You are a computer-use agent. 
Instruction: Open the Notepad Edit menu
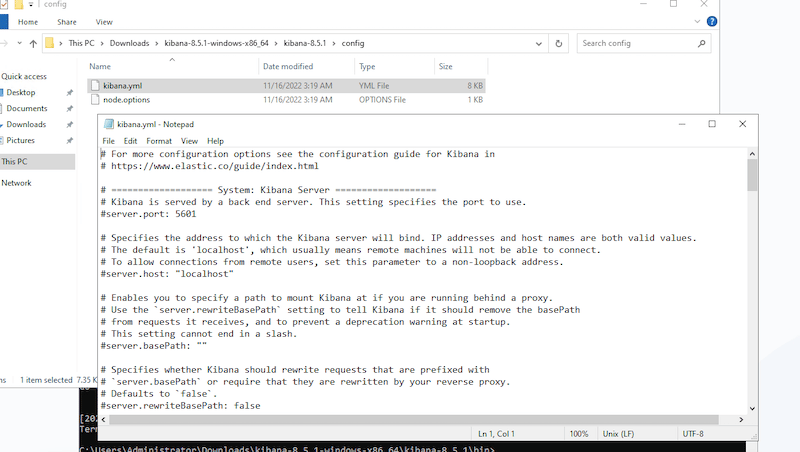[x=130, y=141]
